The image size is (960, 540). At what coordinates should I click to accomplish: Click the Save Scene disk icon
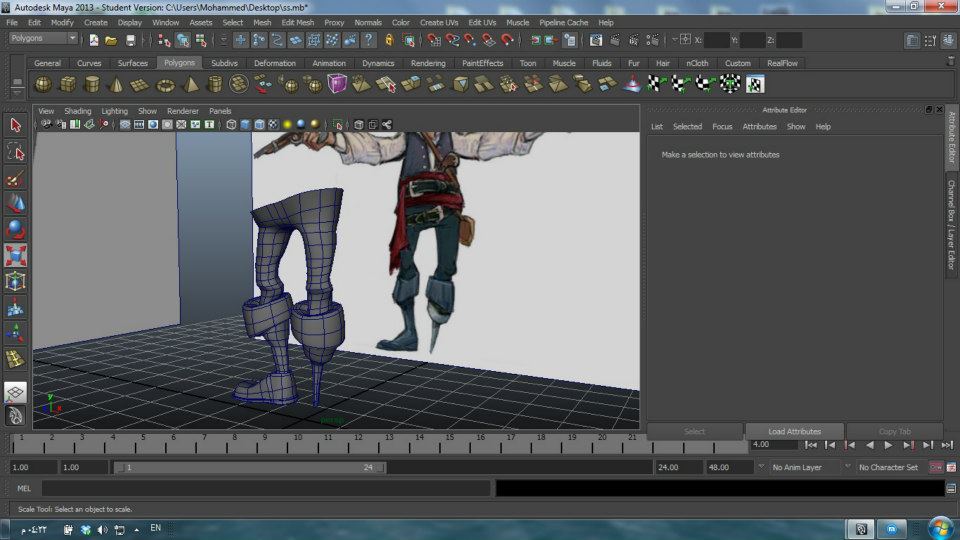coord(130,40)
